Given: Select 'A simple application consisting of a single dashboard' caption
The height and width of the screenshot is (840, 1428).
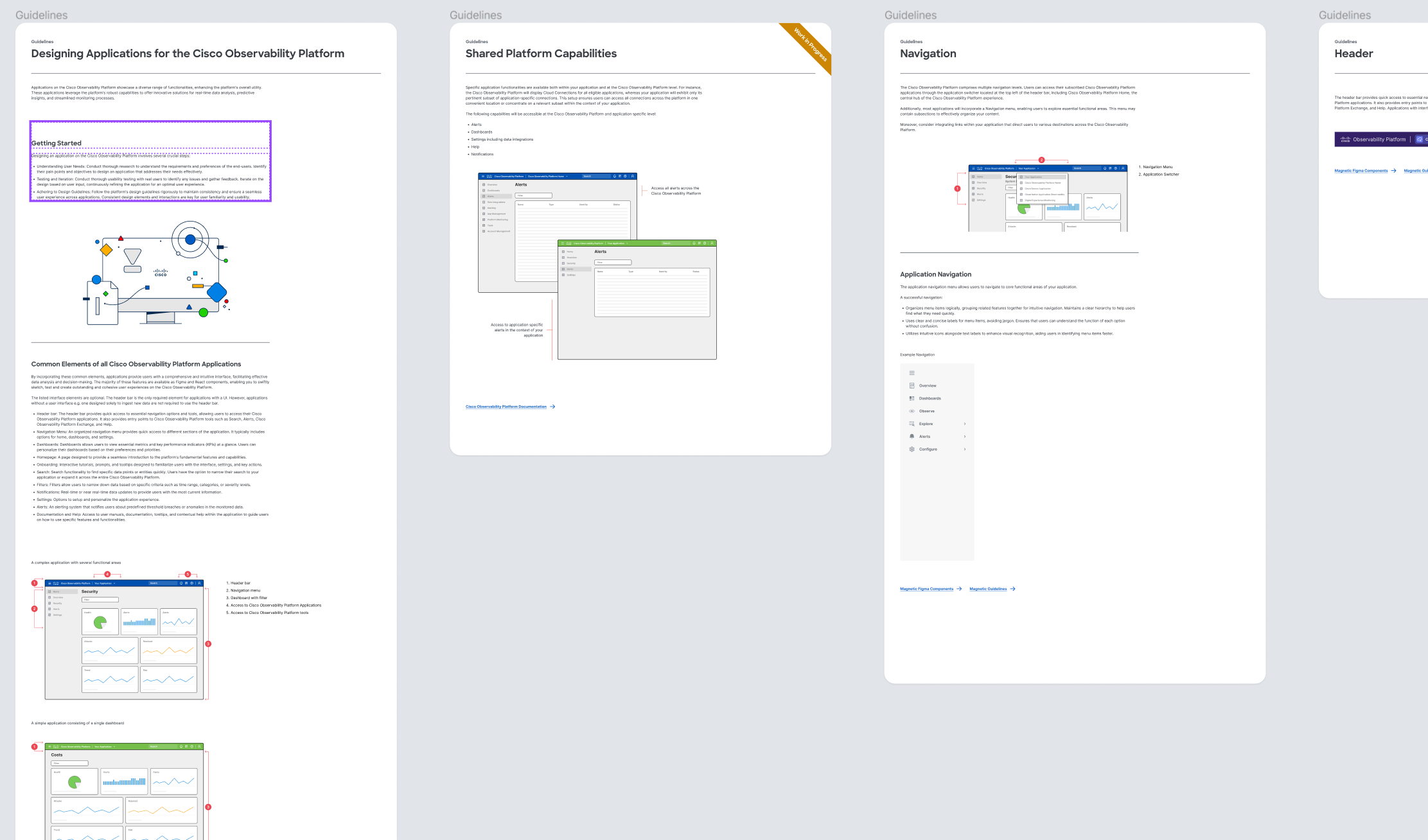Looking at the screenshot, I should pos(78,723).
